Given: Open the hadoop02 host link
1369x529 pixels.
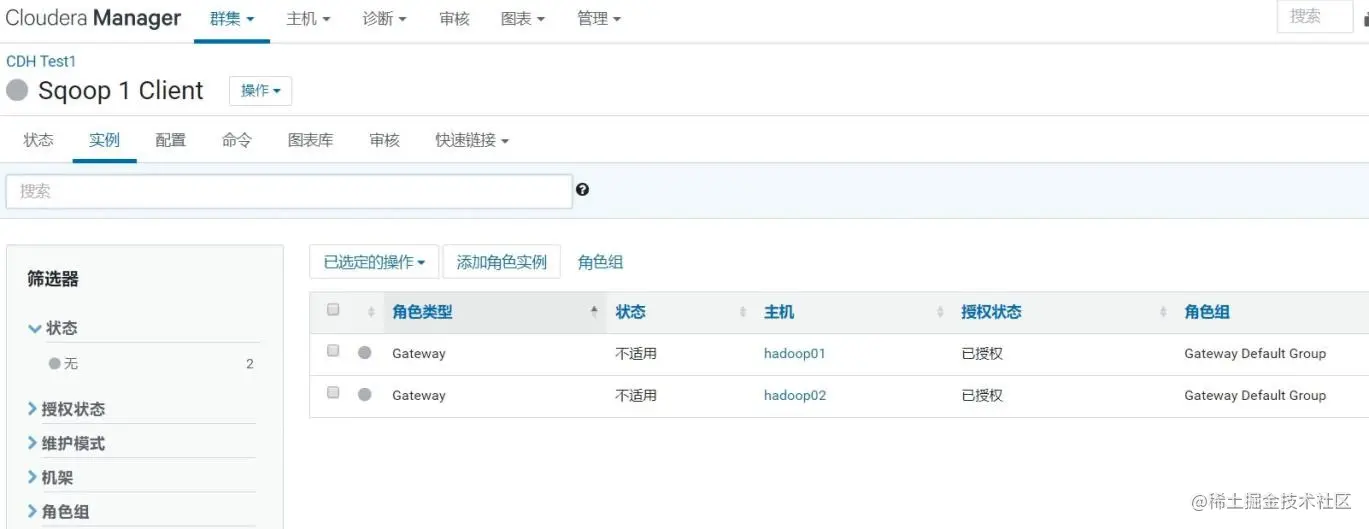Looking at the screenshot, I should (795, 395).
